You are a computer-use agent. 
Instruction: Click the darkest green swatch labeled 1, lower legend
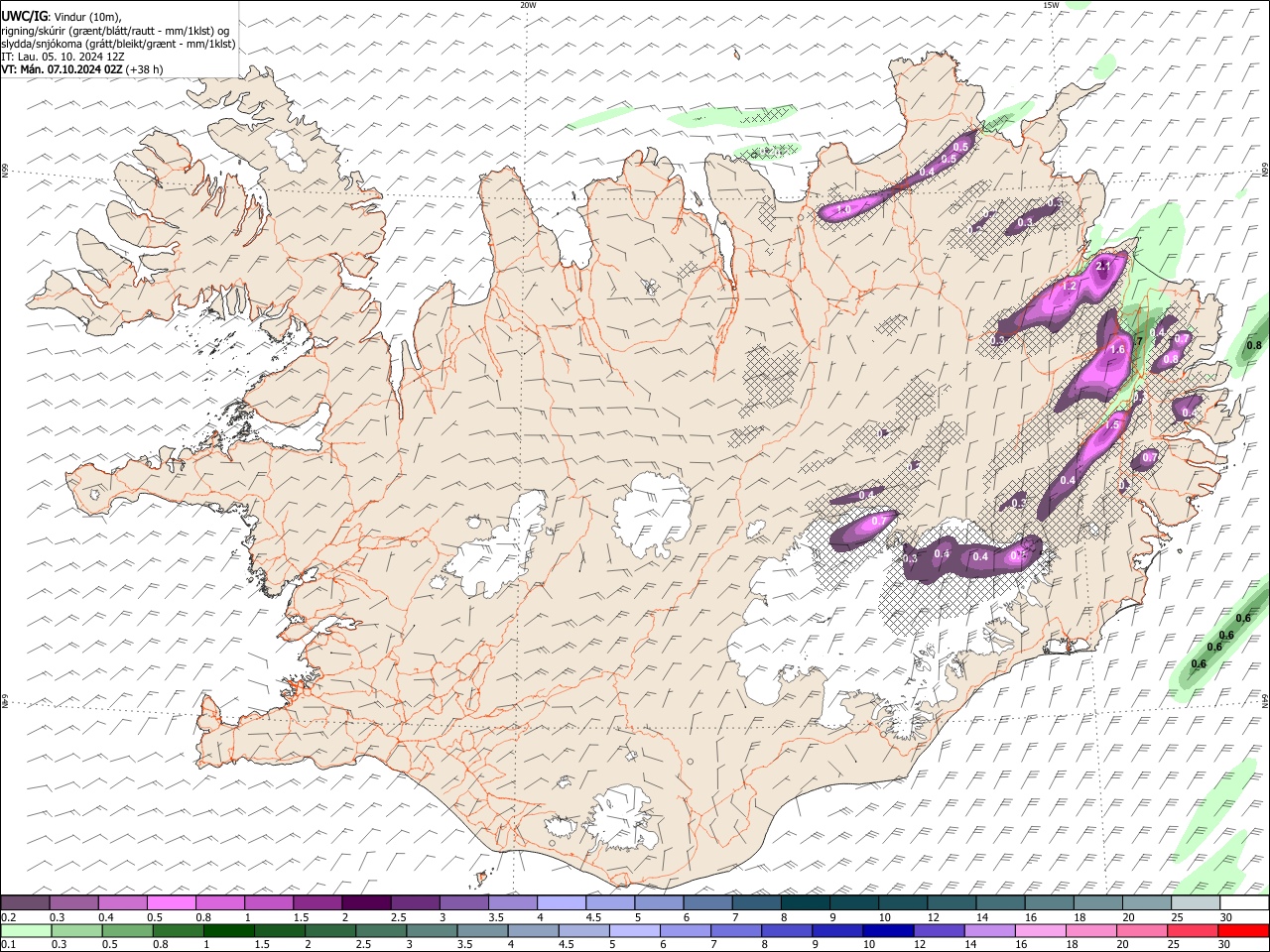tap(229, 930)
